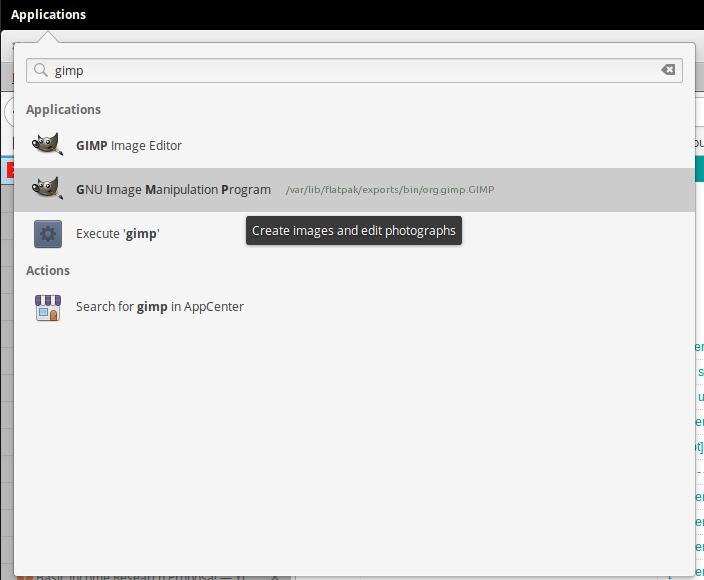Run Execute 'gimp' command entry
Image resolution: width=704 pixels, height=580 pixels.
coord(354,234)
